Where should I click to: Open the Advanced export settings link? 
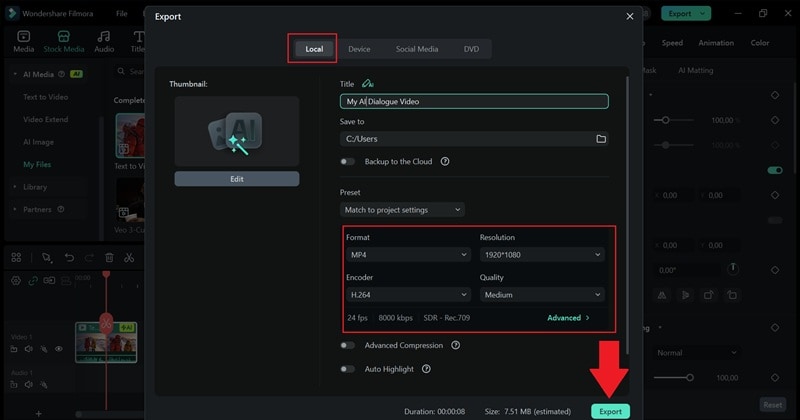point(568,317)
